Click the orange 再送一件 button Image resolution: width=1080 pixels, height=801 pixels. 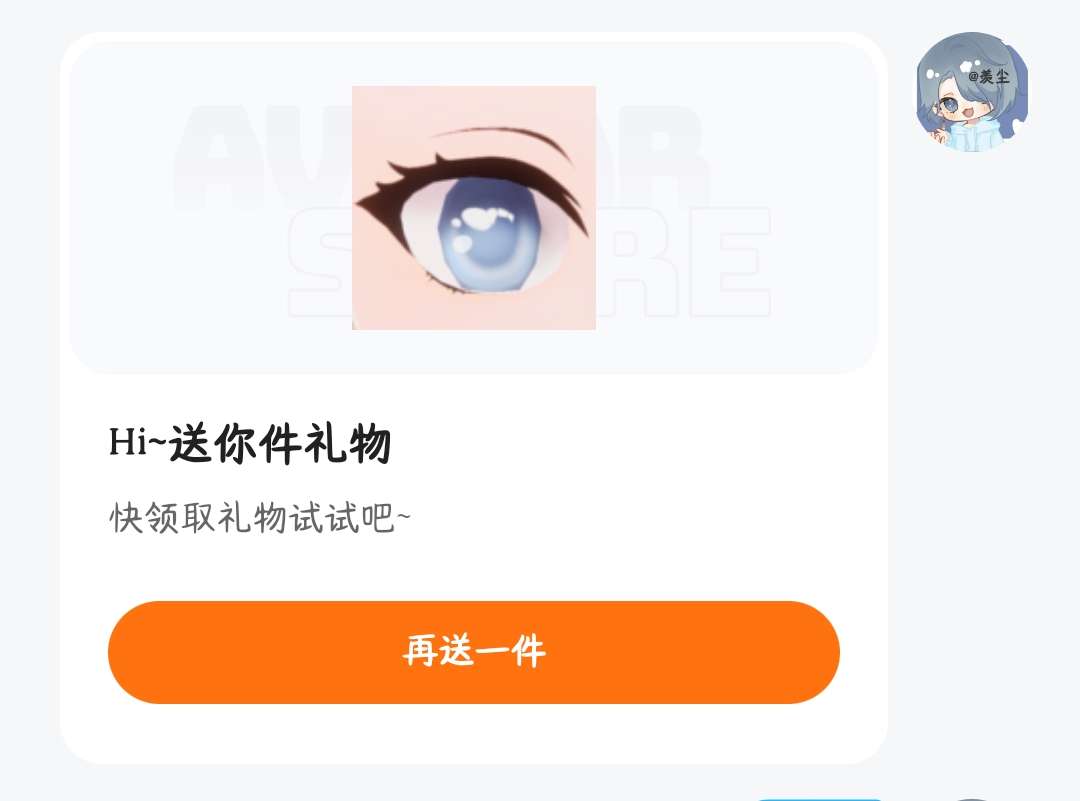pyautogui.click(x=474, y=652)
